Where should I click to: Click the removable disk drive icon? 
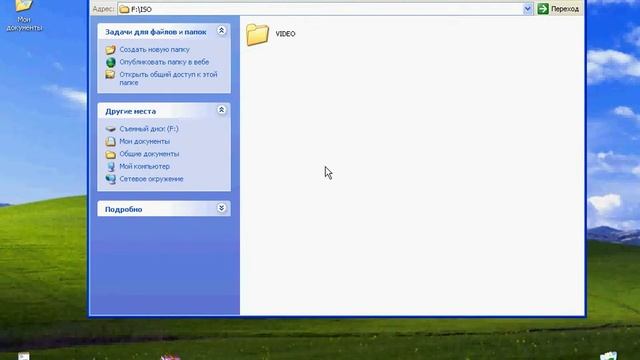pos(110,129)
